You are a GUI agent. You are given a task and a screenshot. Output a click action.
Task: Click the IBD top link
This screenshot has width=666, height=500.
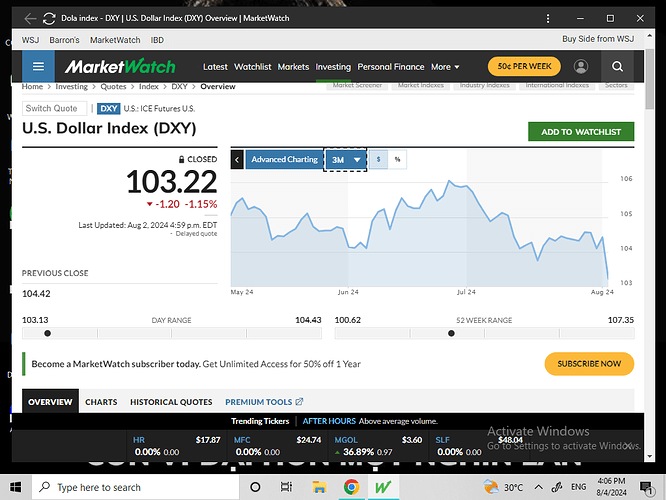157,40
